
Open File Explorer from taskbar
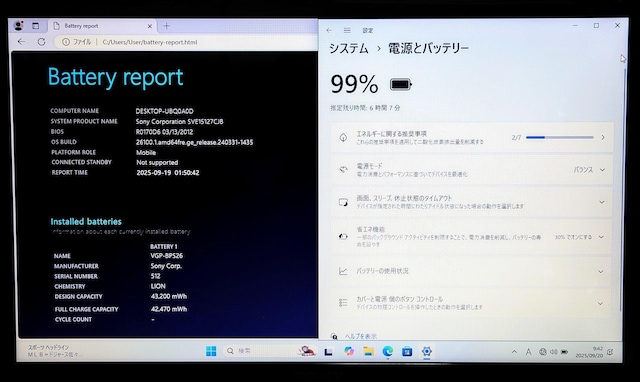(x=369, y=351)
